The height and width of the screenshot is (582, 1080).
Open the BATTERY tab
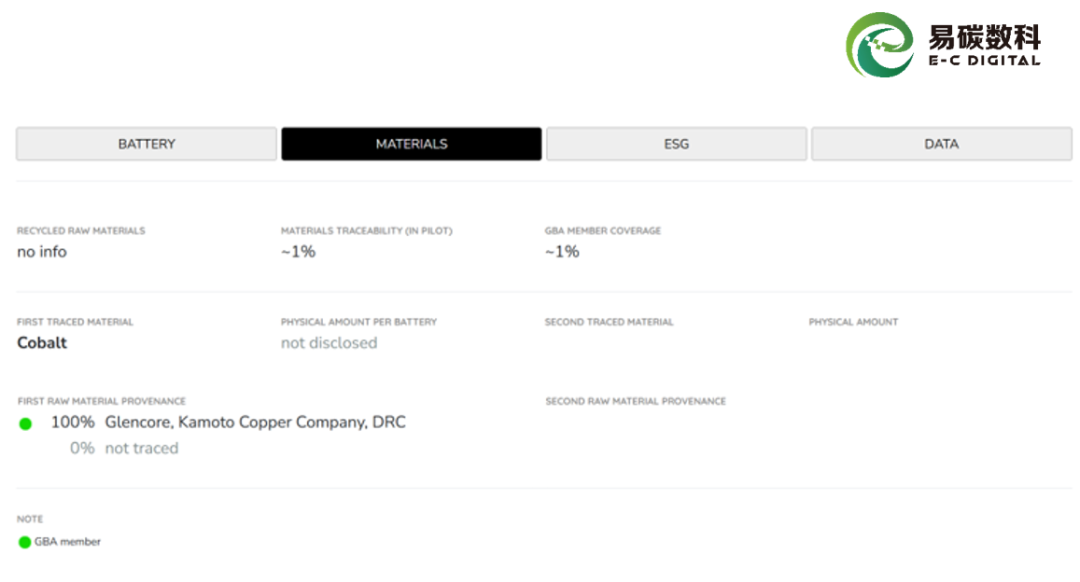[146, 144]
